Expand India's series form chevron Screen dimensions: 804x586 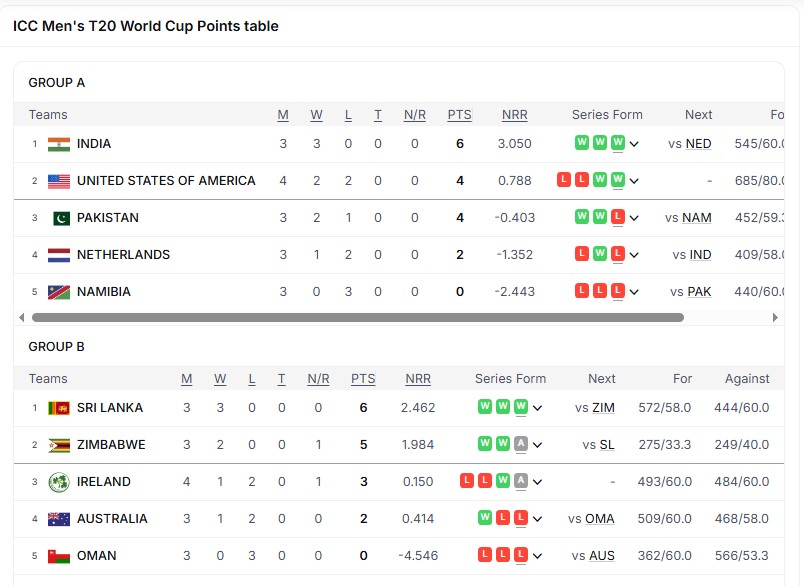(634, 144)
